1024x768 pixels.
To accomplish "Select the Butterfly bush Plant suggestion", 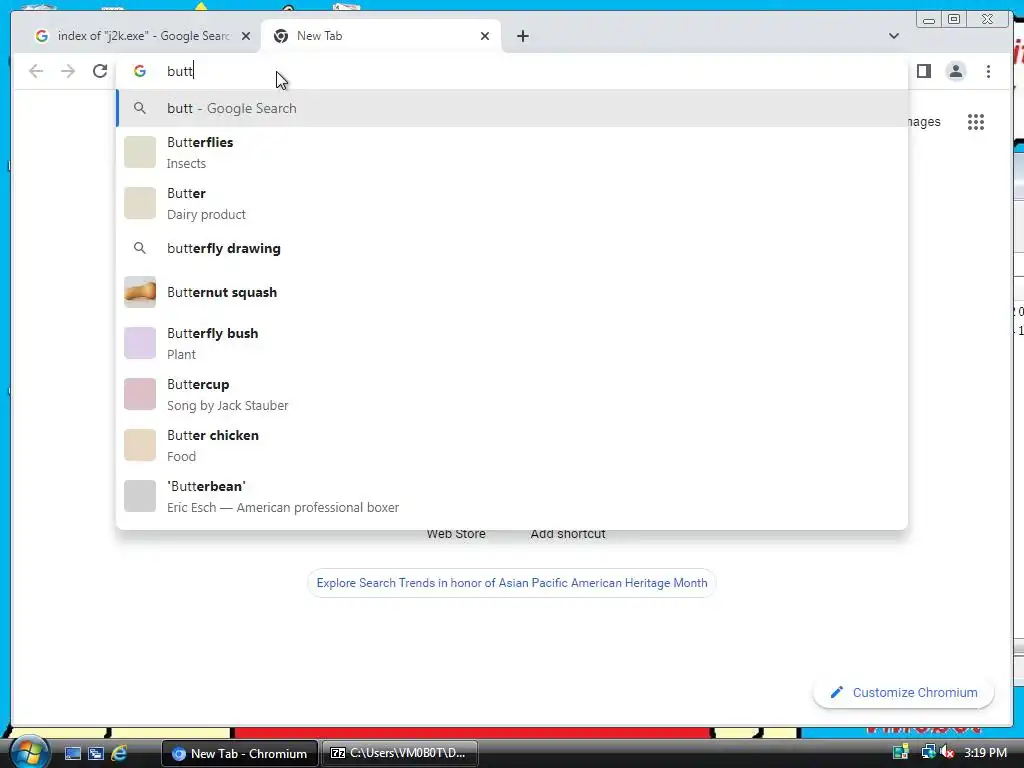I will tap(512, 344).
